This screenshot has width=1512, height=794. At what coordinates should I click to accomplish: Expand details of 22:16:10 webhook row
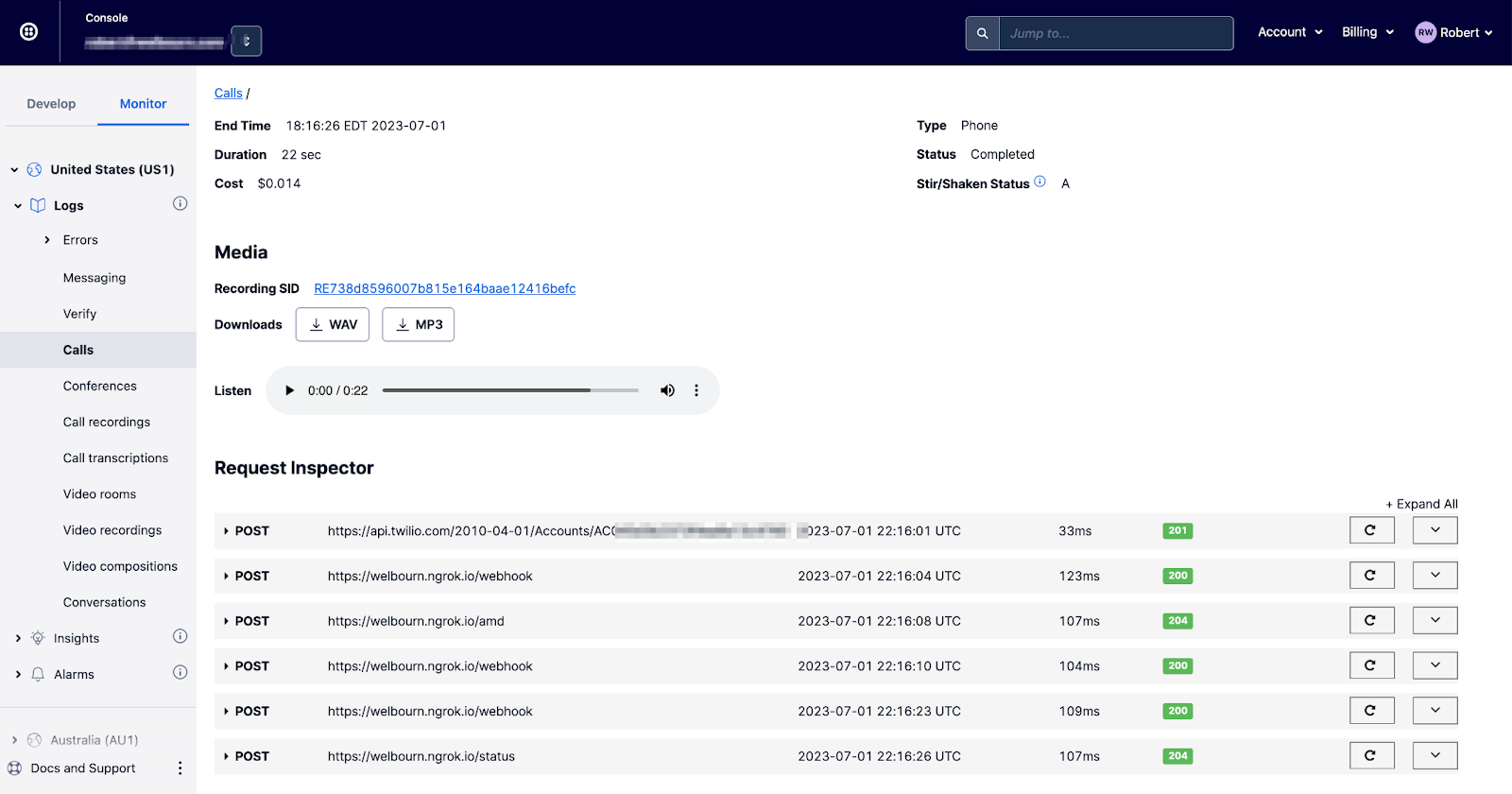click(1435, 665)
